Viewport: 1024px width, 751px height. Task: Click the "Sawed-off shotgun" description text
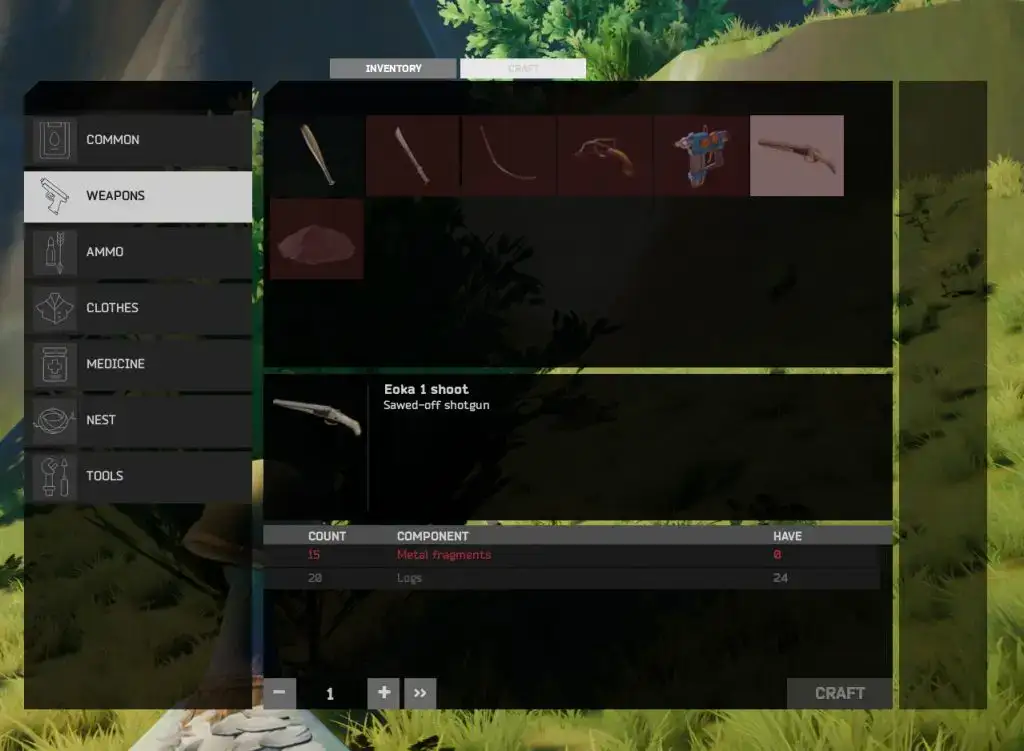coord(436,406)
